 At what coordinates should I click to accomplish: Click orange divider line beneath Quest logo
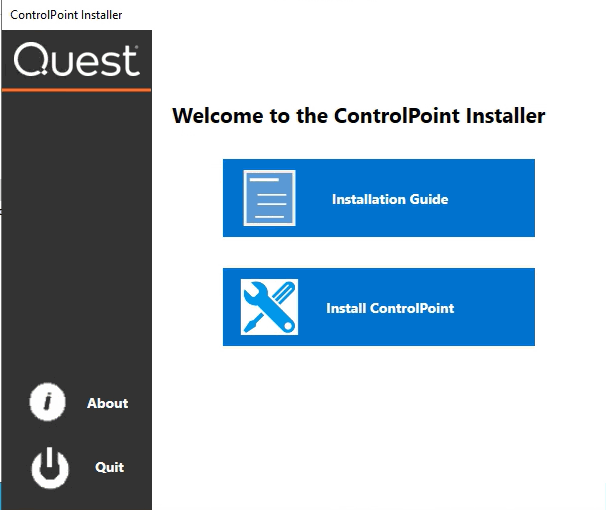76,90
